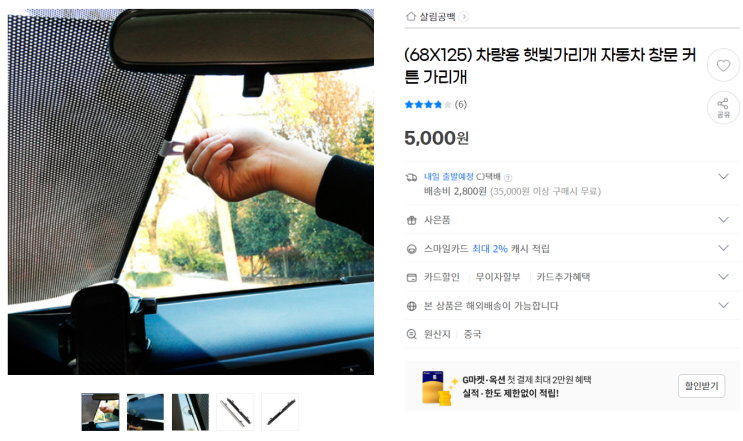Open the 무이자할부 option
The width and height of the screenshot is (743, 441).
(x=498, y=277)
